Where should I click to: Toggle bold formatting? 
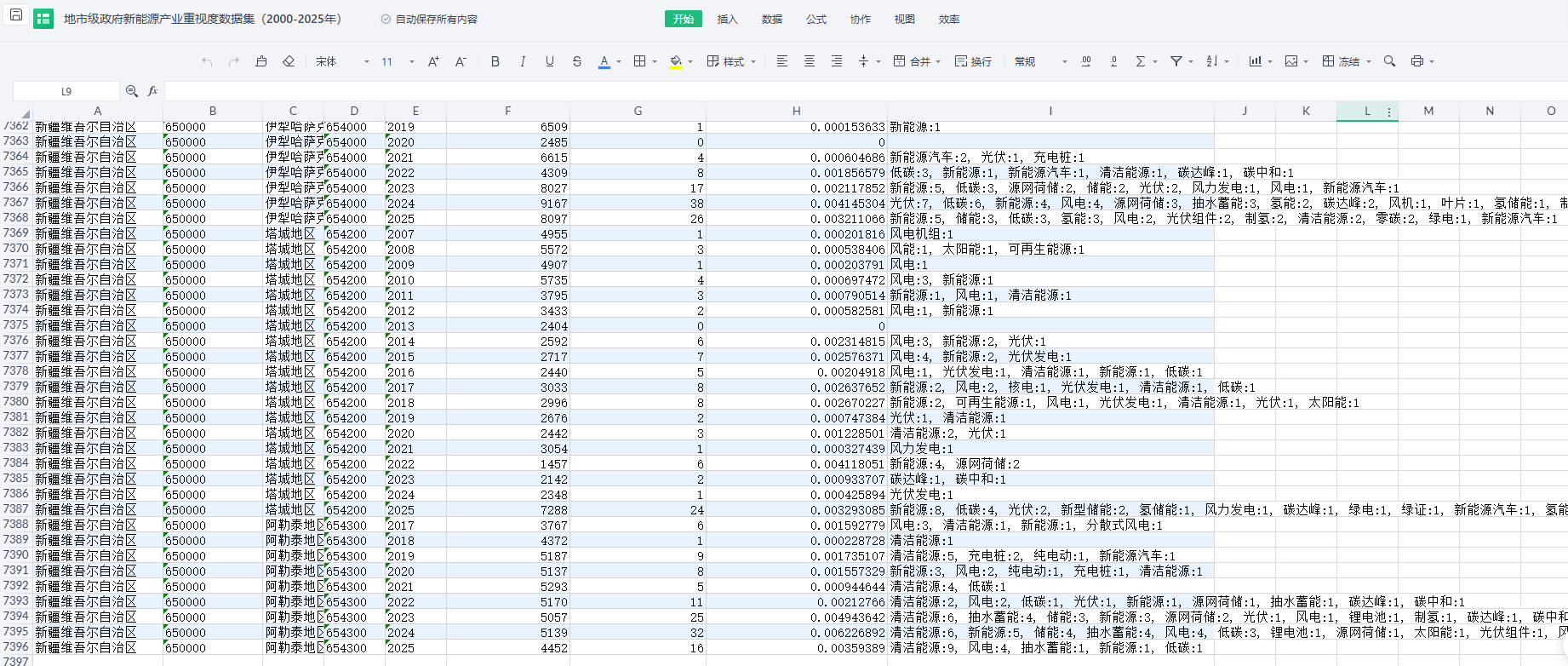495,61
